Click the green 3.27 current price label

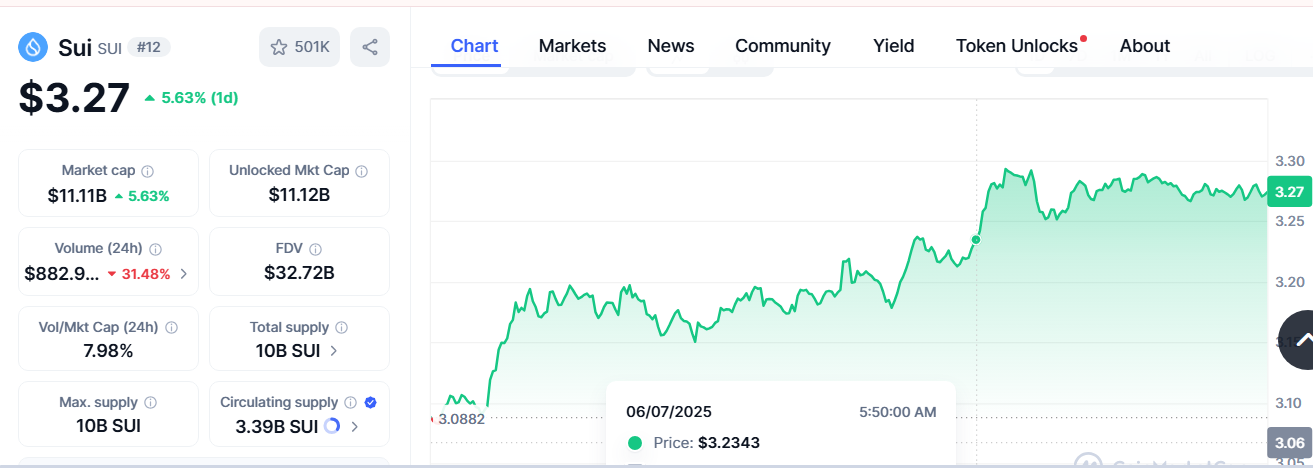pyautogui.click(x=1289, y=192)
